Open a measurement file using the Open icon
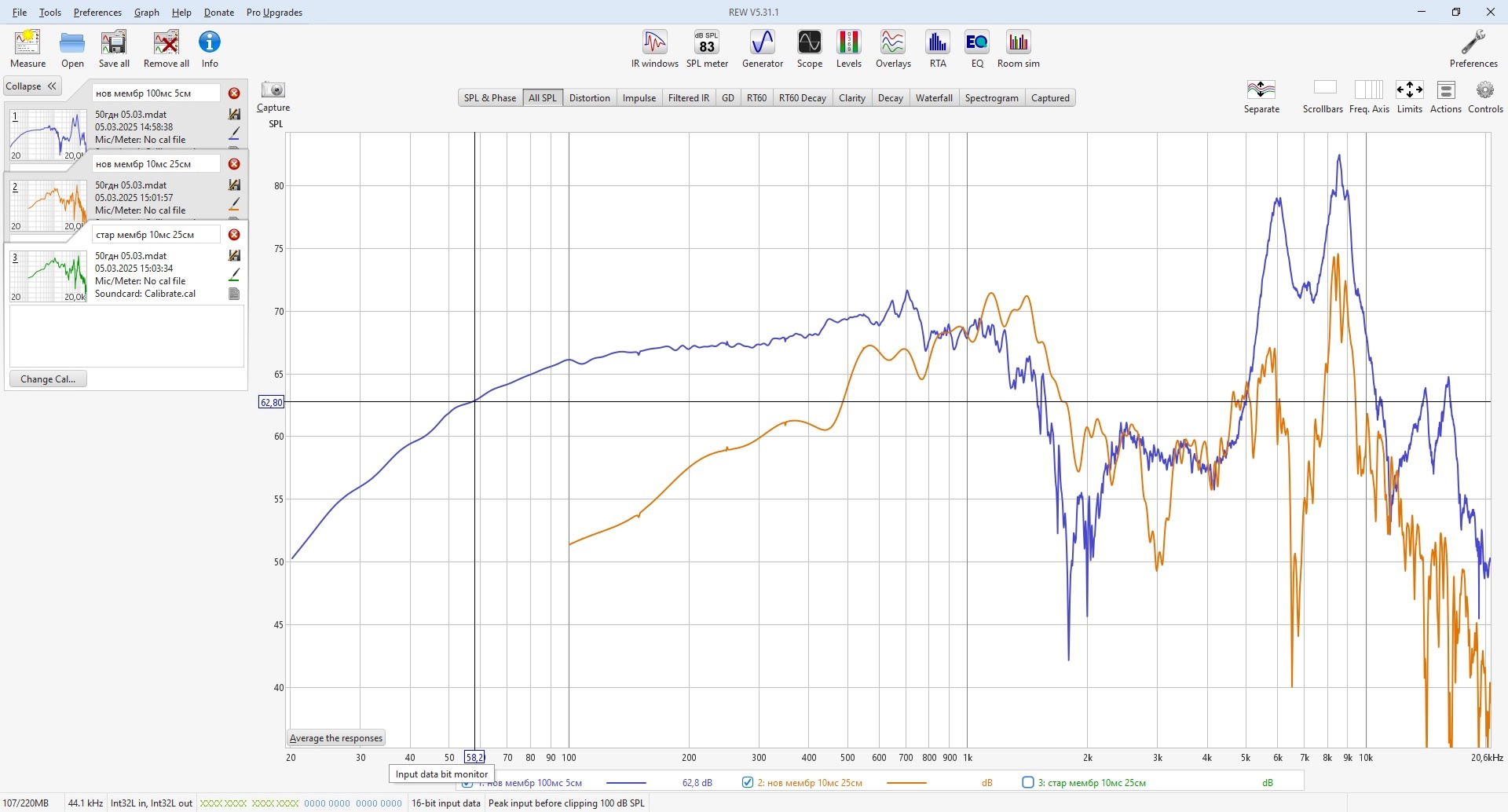Image resolution: width=1508 pixels, height=812 pixels. click(x=72, y=49)
